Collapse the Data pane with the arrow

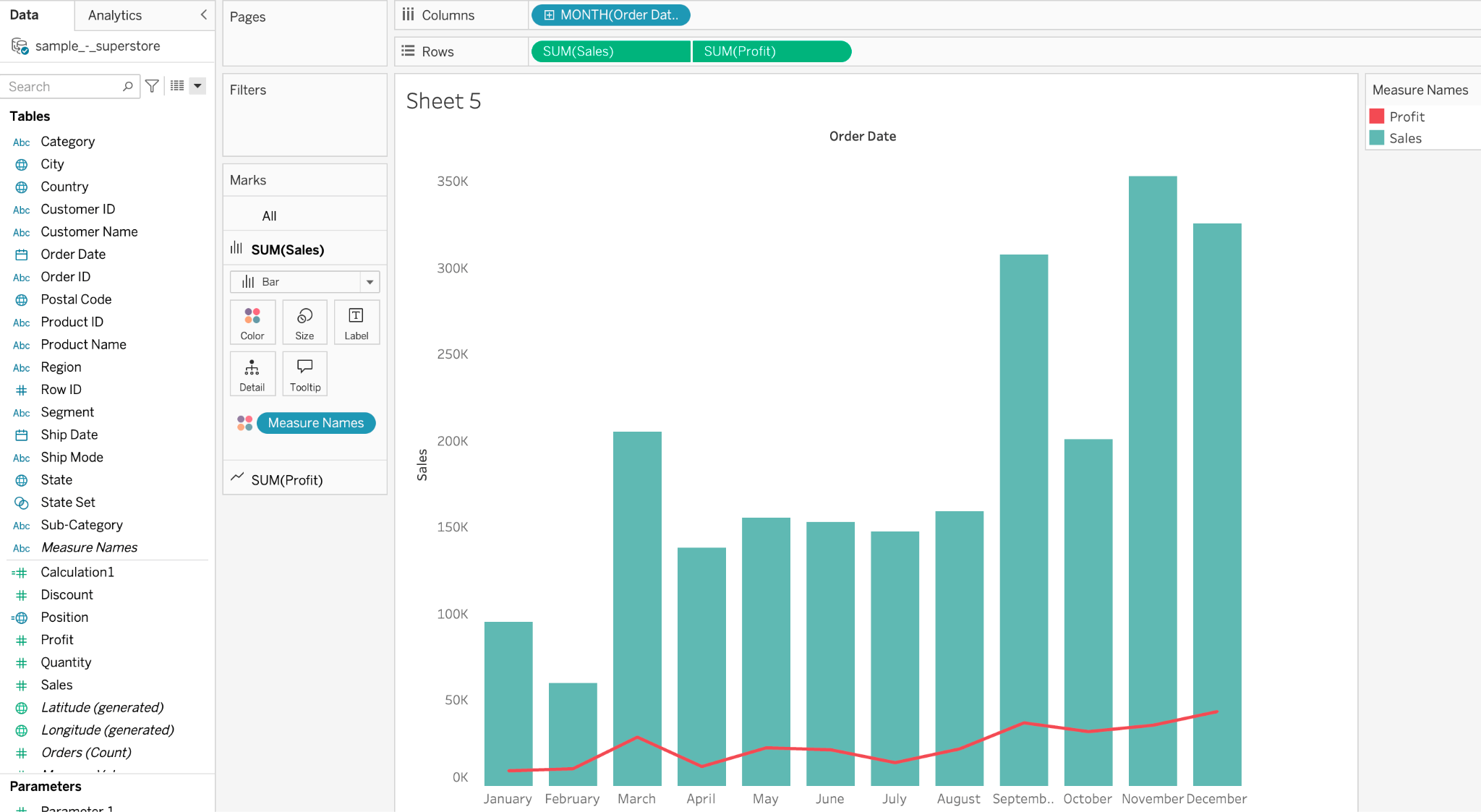coord(203,14)
